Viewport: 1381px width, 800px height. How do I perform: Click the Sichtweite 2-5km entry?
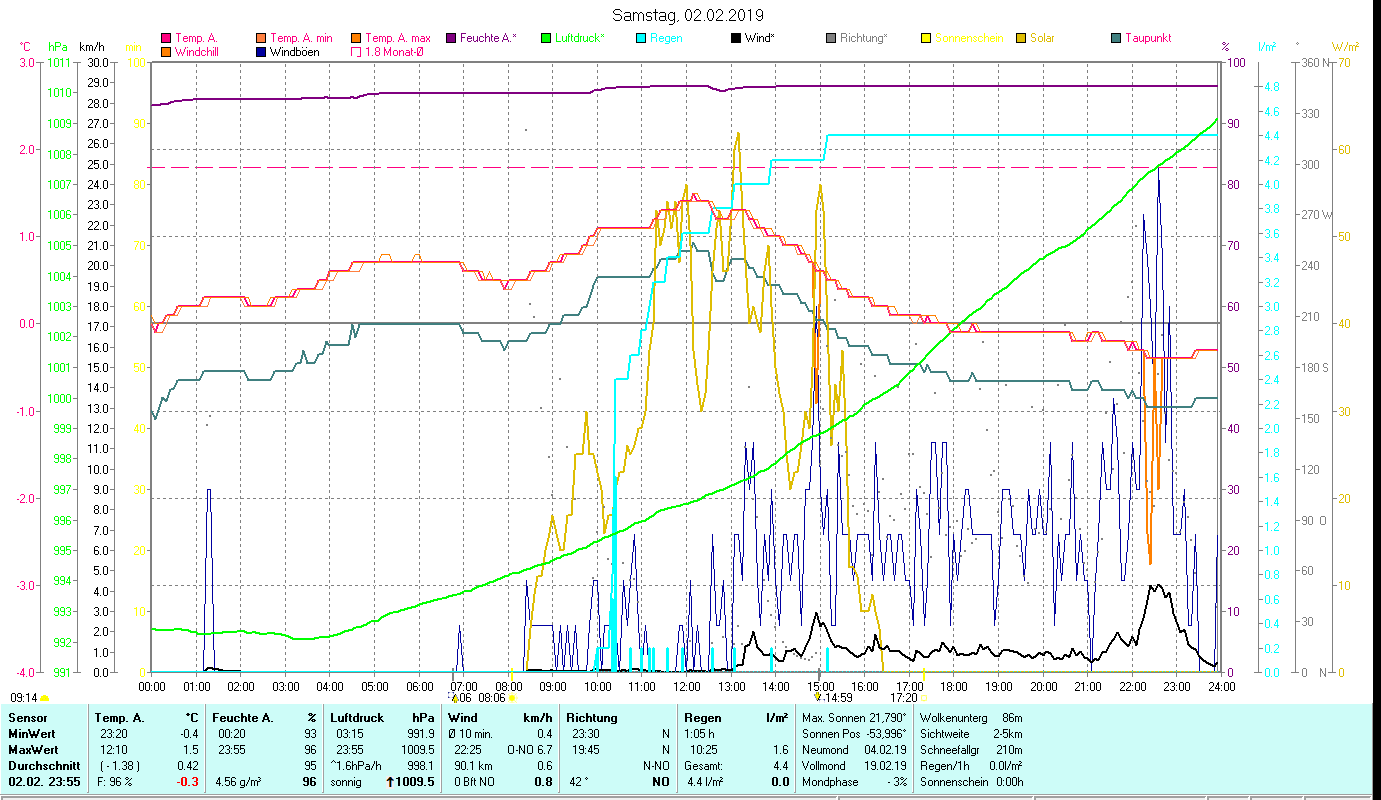click(x=970, y=734)
